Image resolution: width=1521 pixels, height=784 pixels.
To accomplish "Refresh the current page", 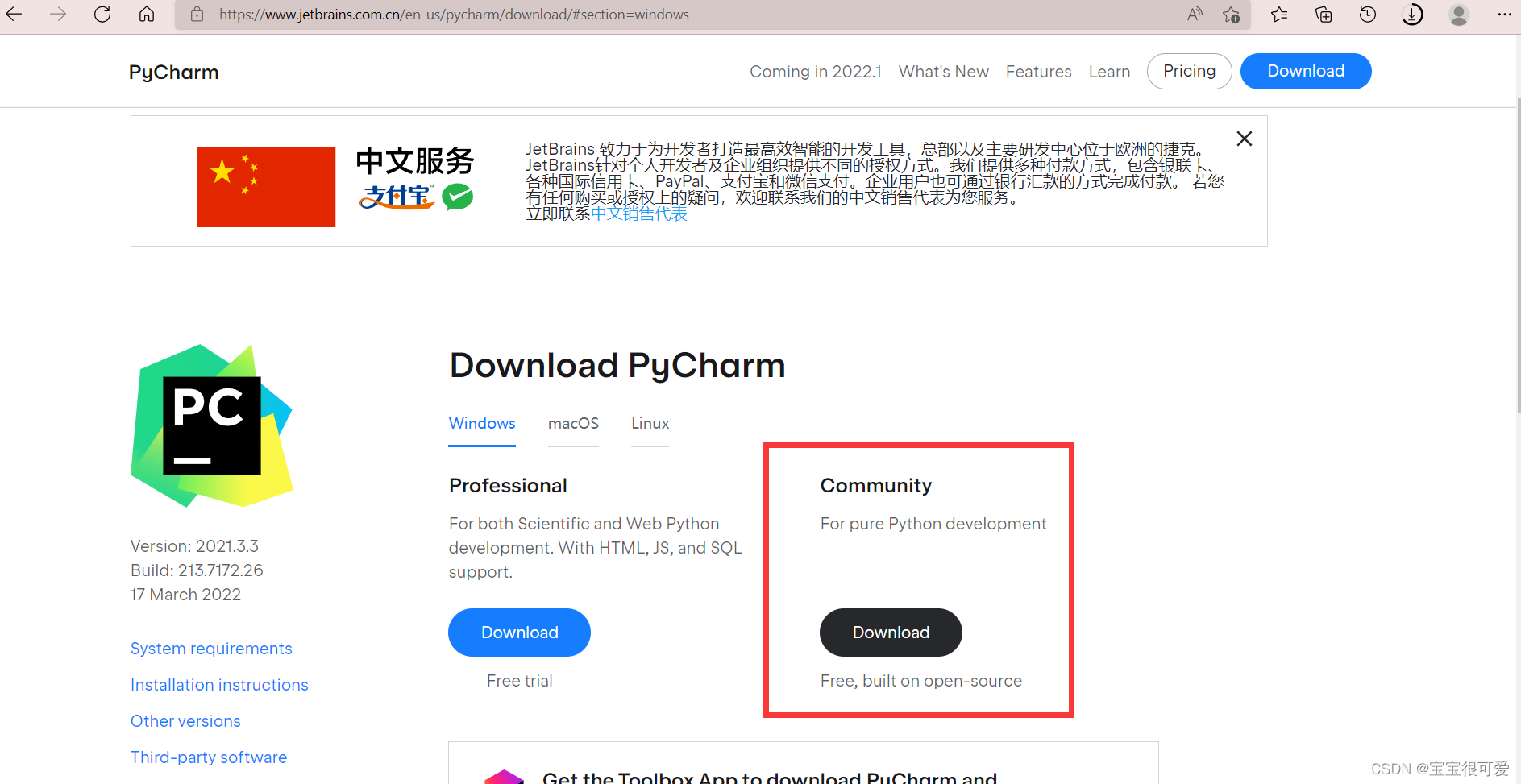I will point(102,14).
